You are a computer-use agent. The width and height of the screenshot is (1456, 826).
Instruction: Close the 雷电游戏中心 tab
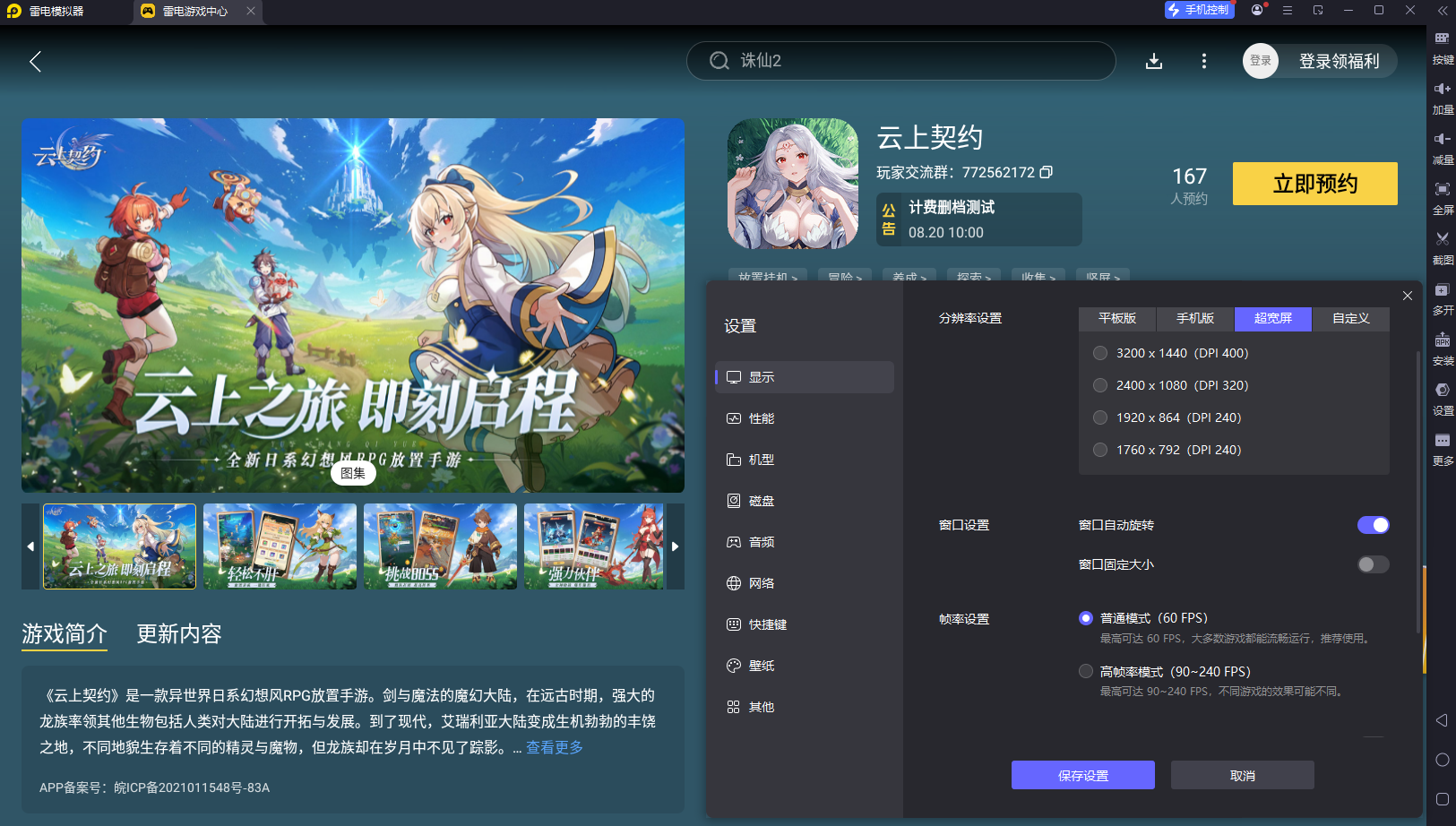pos(251,11)
